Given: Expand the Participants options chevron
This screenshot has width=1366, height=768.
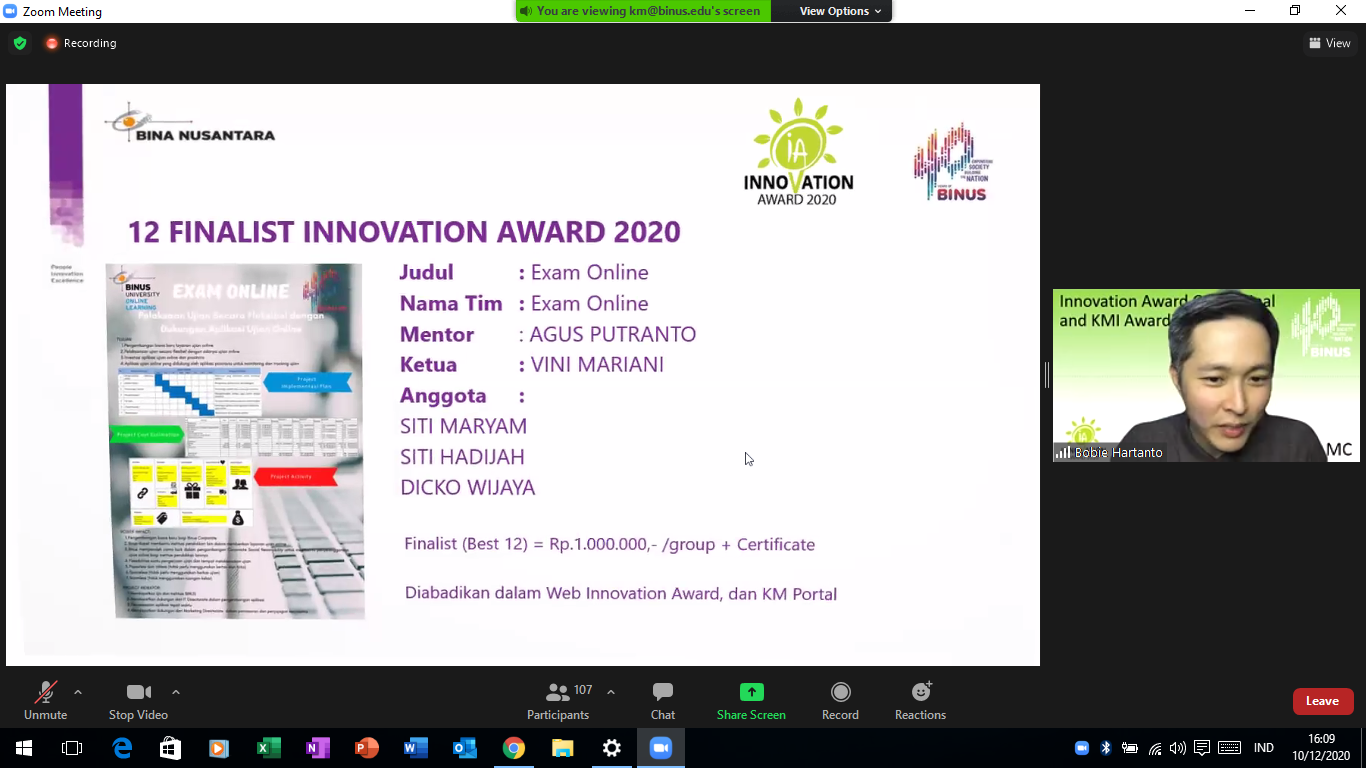Looking at the screenshot, I should click(611, 692).
